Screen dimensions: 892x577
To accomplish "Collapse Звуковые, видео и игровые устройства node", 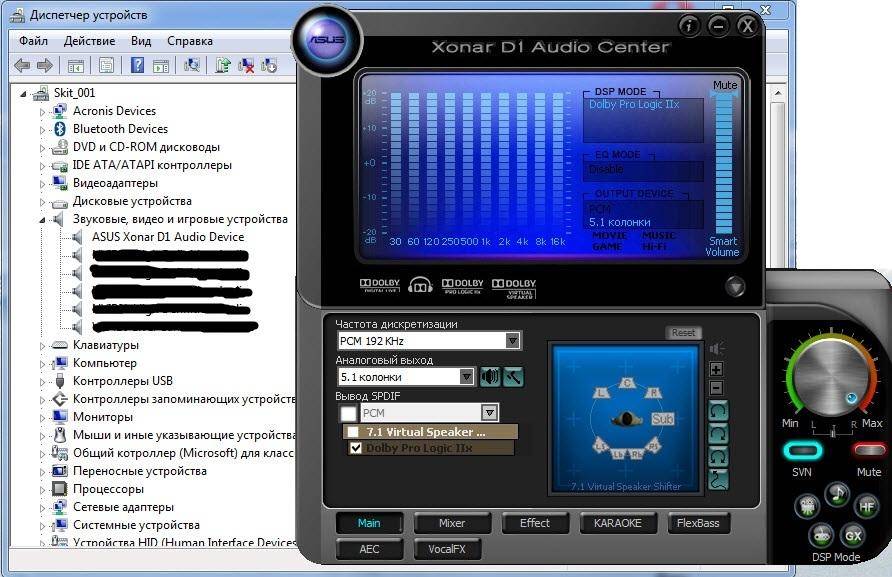I will pyautogui.click(x=42, y=220).
